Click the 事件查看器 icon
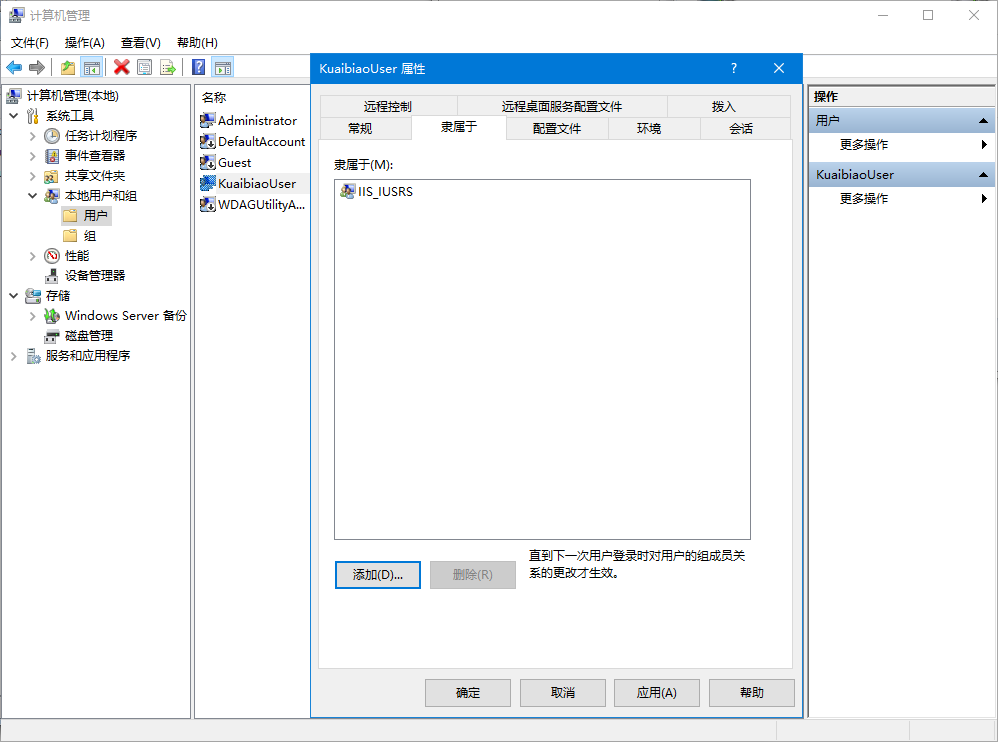998x742 pixels. (52, 155)
